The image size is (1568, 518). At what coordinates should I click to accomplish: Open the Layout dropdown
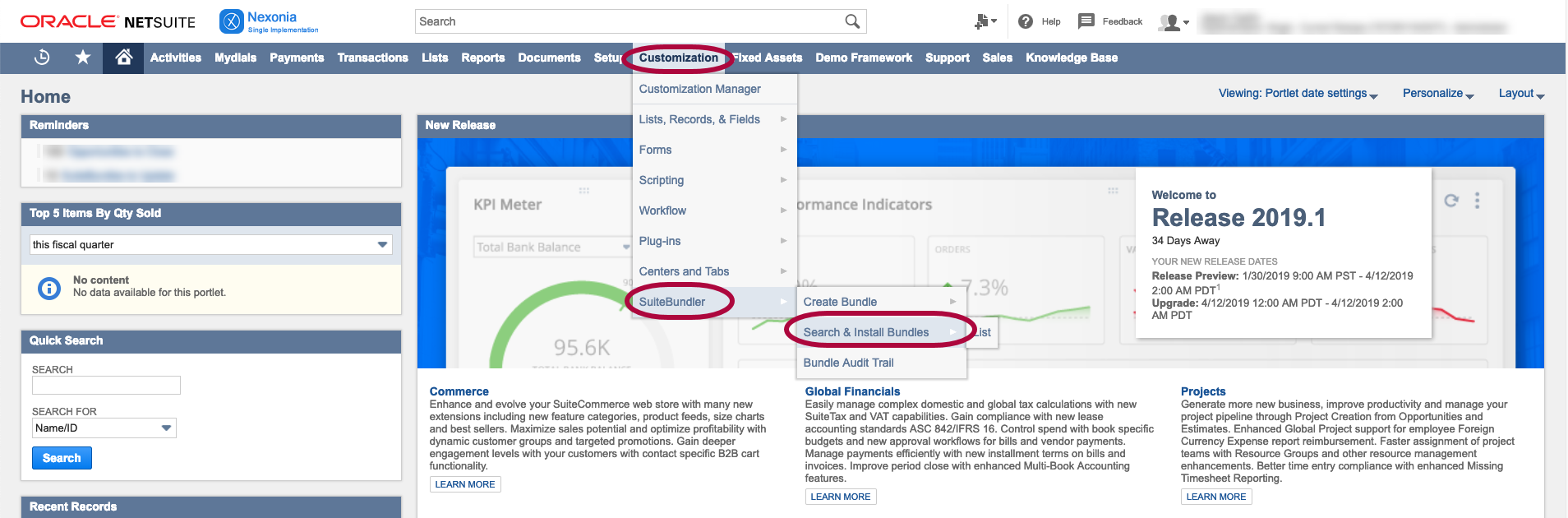[1520, 94]
